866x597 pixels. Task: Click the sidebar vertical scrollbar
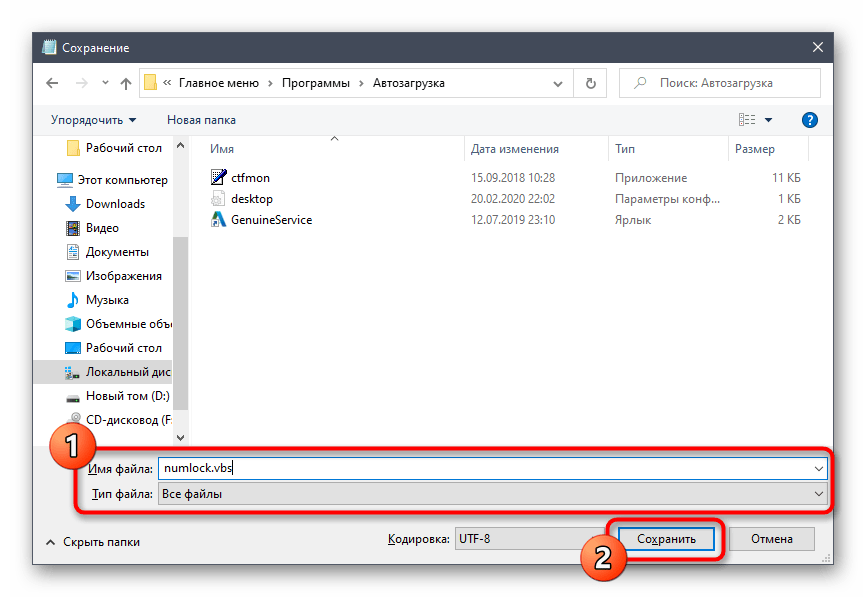pos(180,300)
